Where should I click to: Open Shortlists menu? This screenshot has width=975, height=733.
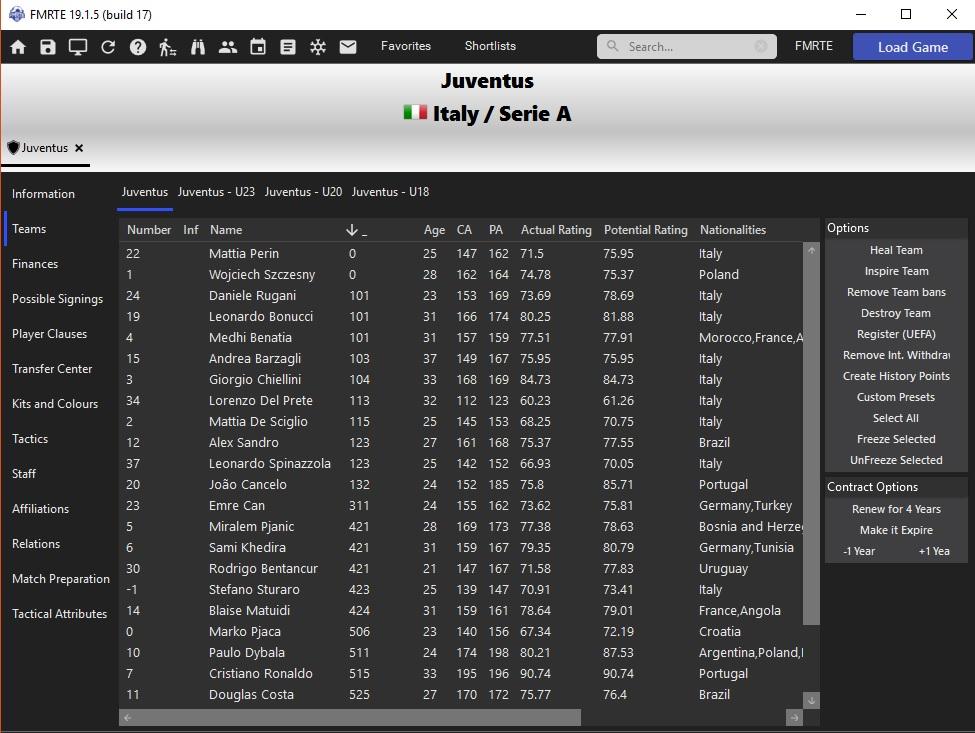[490, 46]
